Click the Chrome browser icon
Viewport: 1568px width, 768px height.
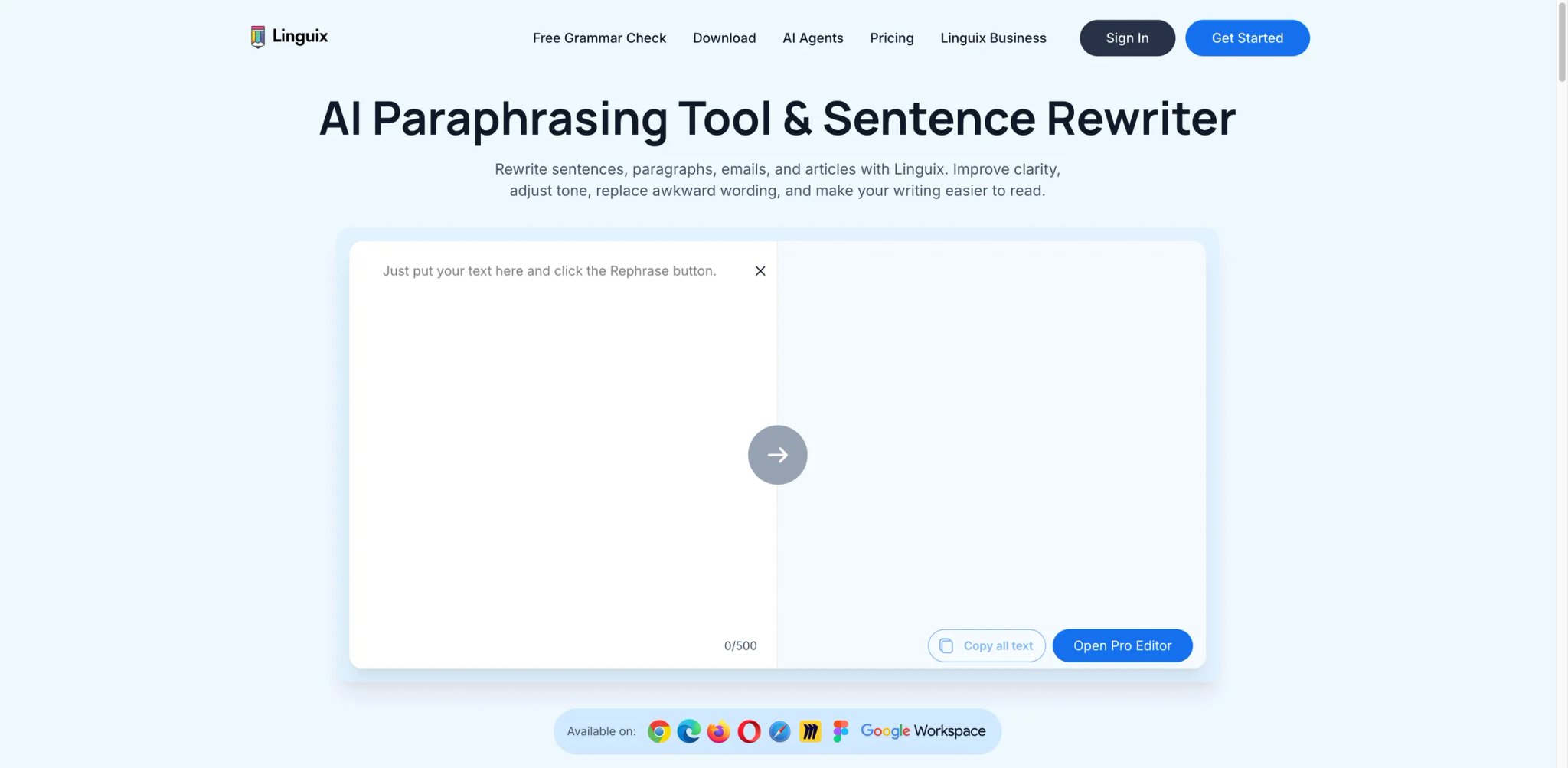(659, 731)
